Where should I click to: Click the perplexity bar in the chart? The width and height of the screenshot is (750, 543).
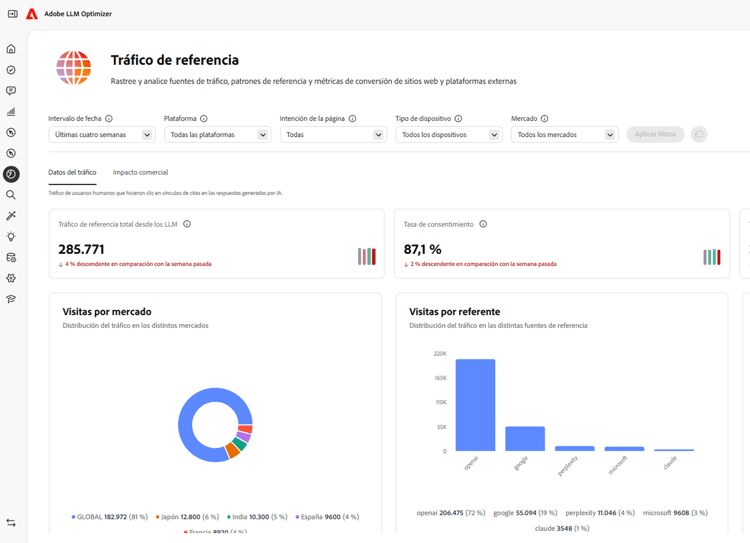[575, 449]
